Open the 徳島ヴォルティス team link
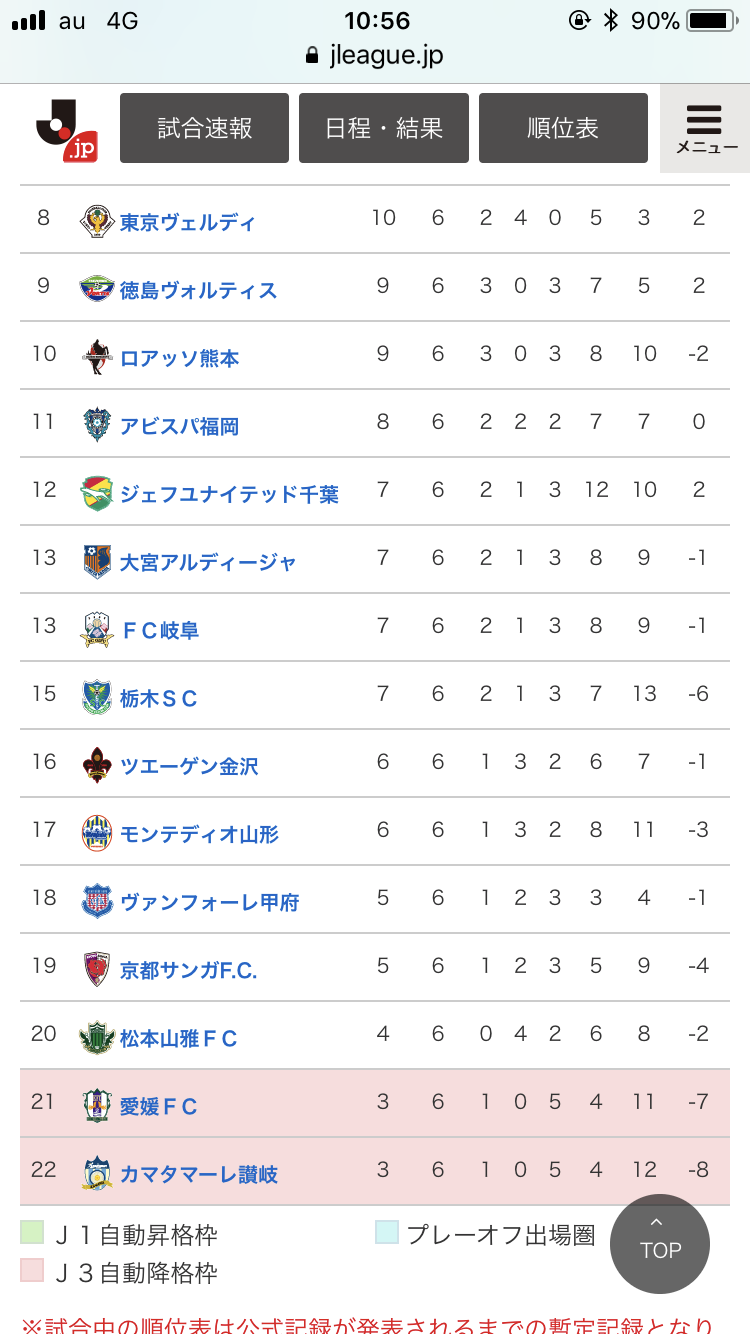 coord(198,290)
